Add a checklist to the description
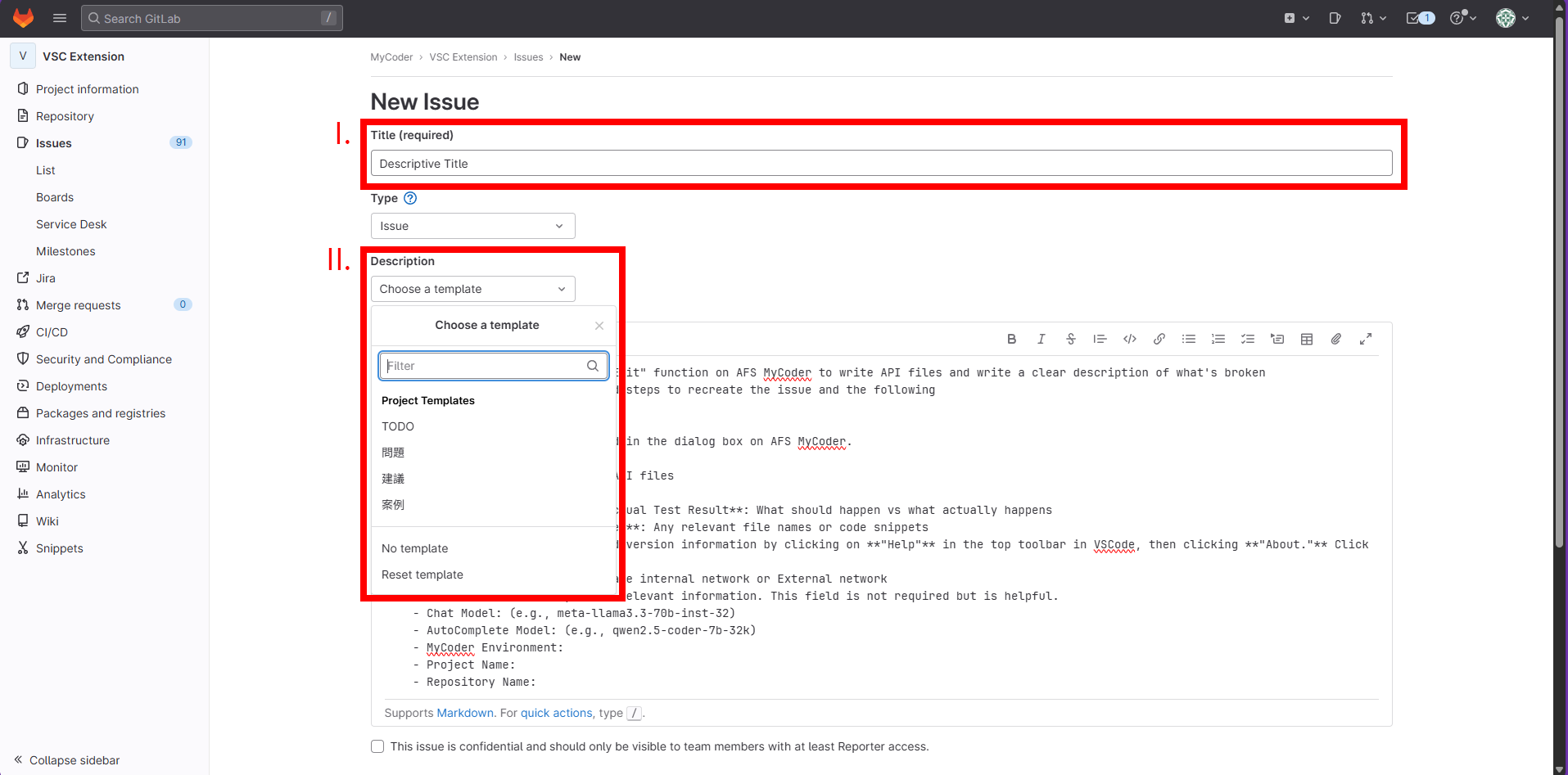1568x775 pixels. click(1248, 339)
